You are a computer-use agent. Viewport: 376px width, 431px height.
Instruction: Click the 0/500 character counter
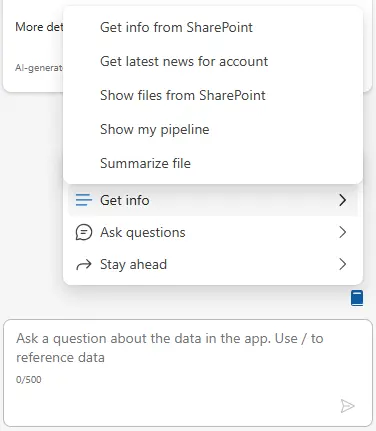[x=29, y=380]
